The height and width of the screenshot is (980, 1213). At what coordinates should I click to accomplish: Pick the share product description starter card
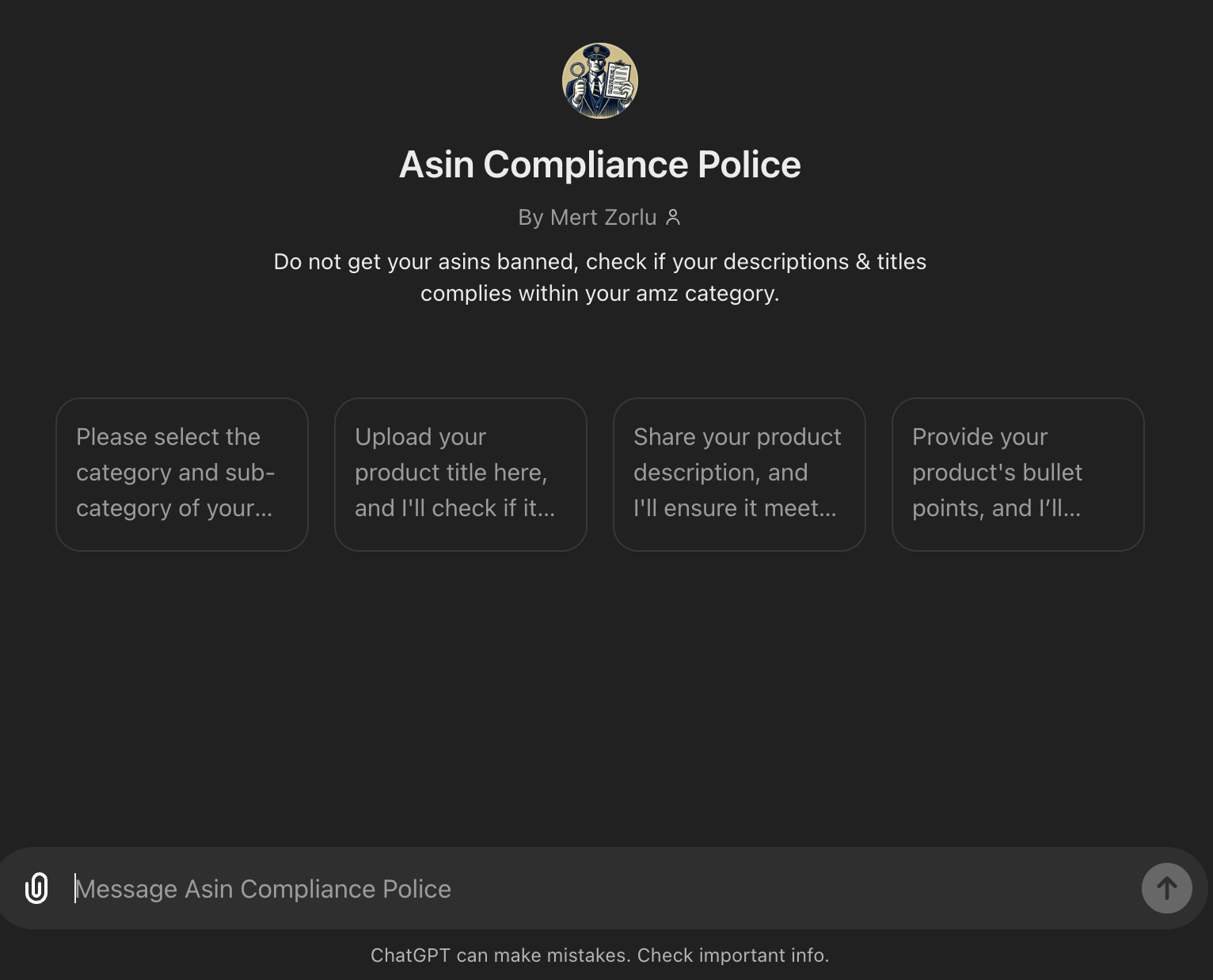(x=739, y=473)
